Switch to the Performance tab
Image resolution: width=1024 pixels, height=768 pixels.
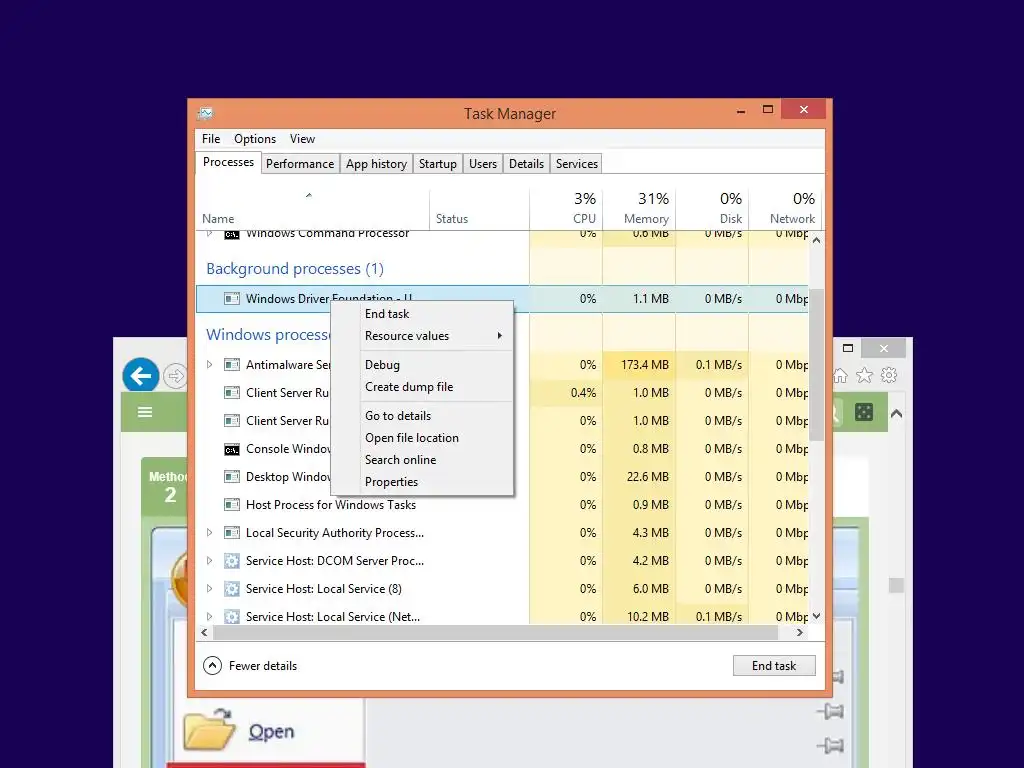pyautogui.click(x=300, y=164)
